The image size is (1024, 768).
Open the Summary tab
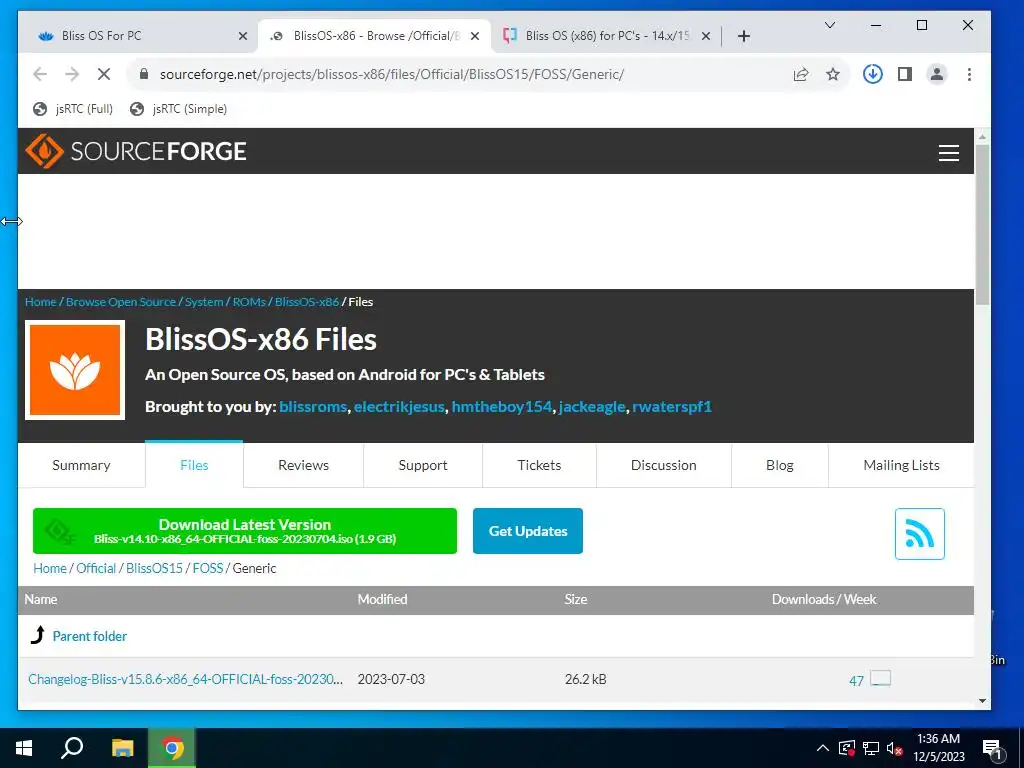click(x=81, y=465)
